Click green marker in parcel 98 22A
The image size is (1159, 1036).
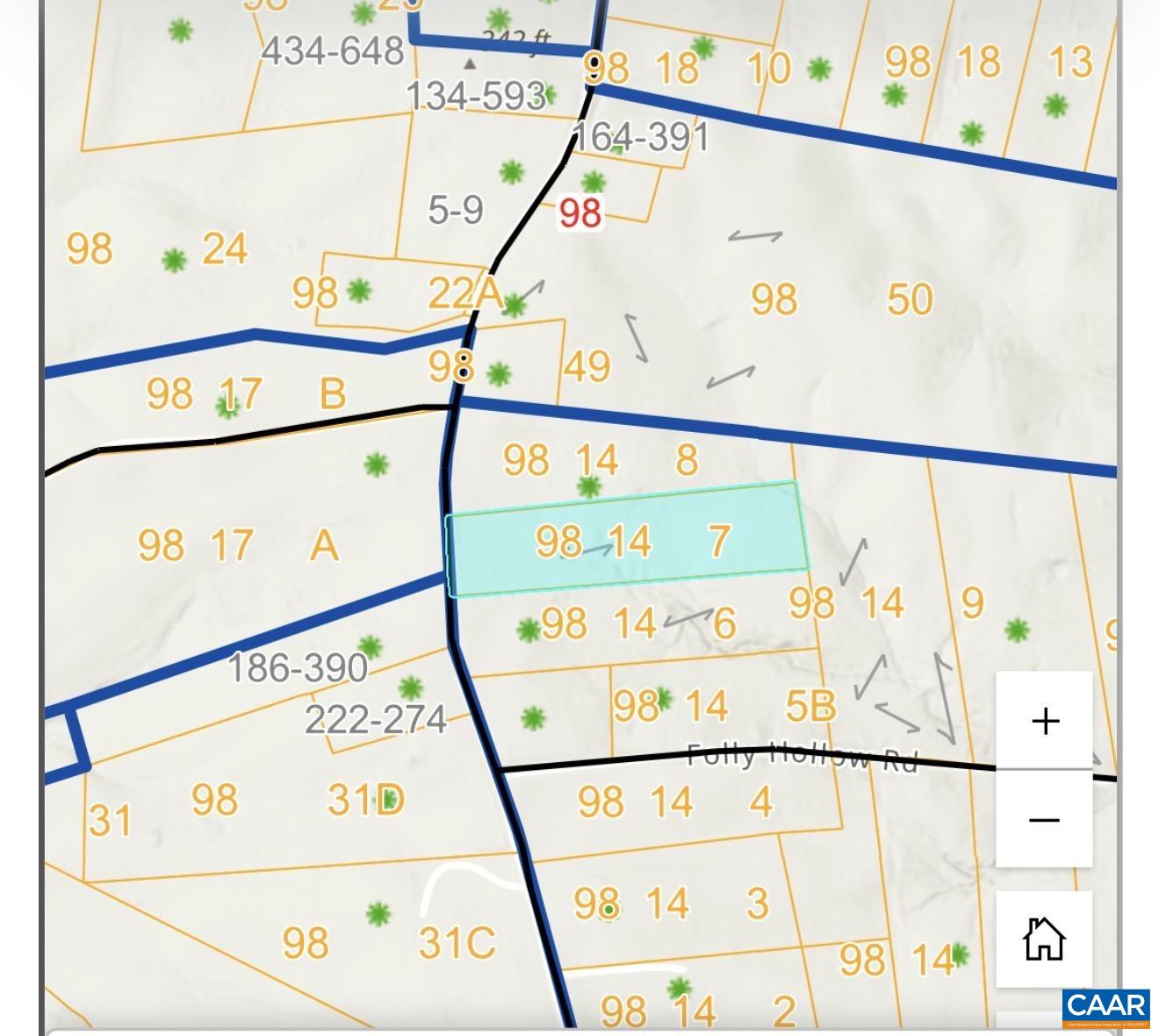[358, 290]
